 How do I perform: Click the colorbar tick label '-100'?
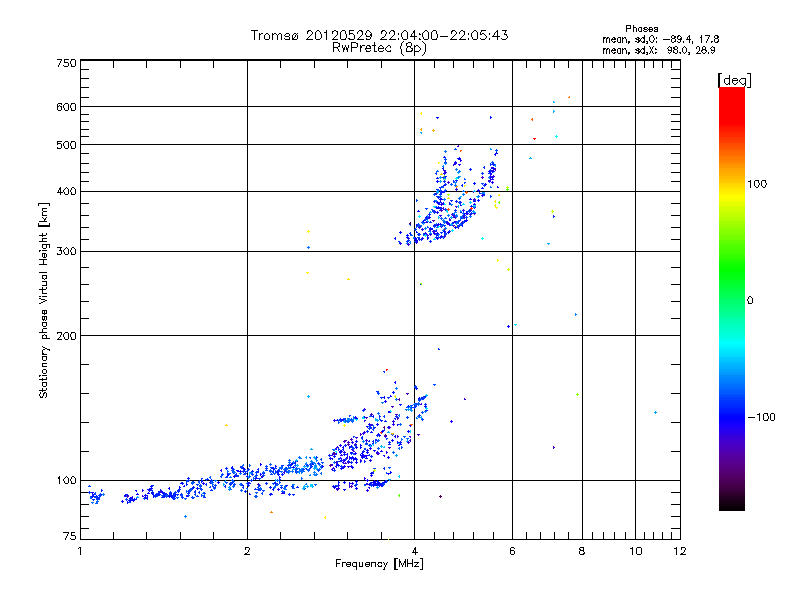(761, 417)
